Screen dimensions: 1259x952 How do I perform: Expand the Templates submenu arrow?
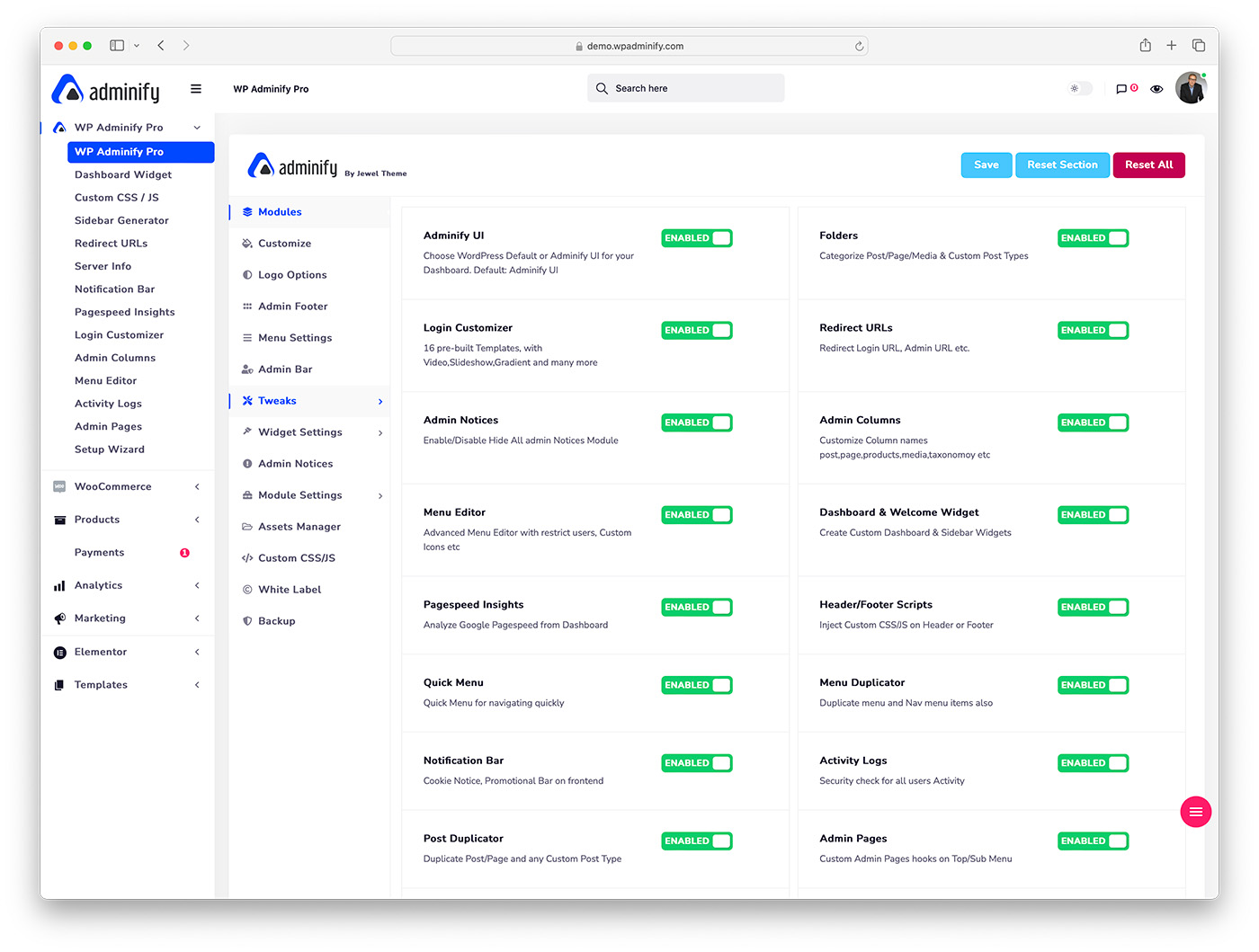tap(197, 685)
